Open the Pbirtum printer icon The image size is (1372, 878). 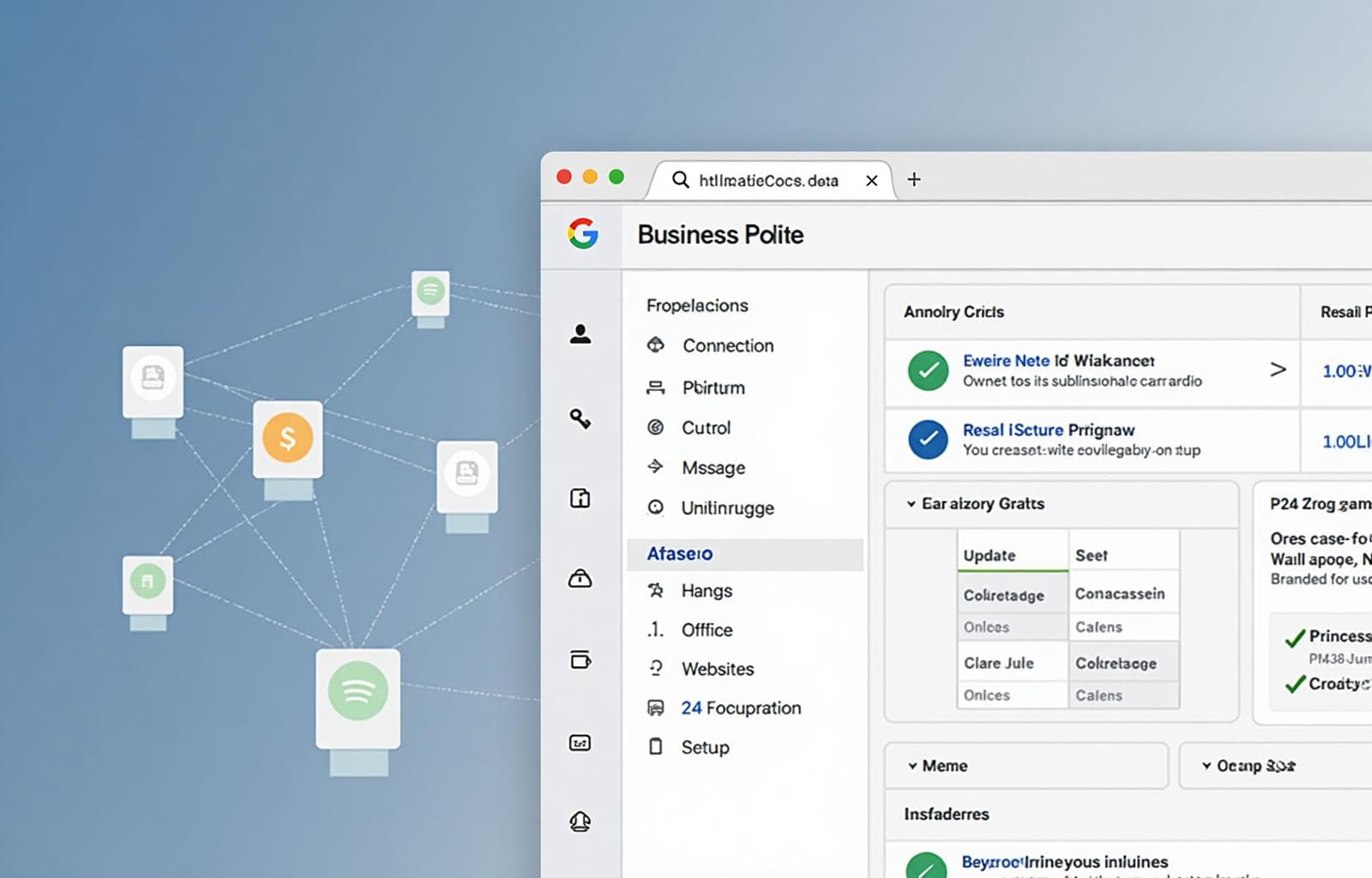(x=657, y=388)
